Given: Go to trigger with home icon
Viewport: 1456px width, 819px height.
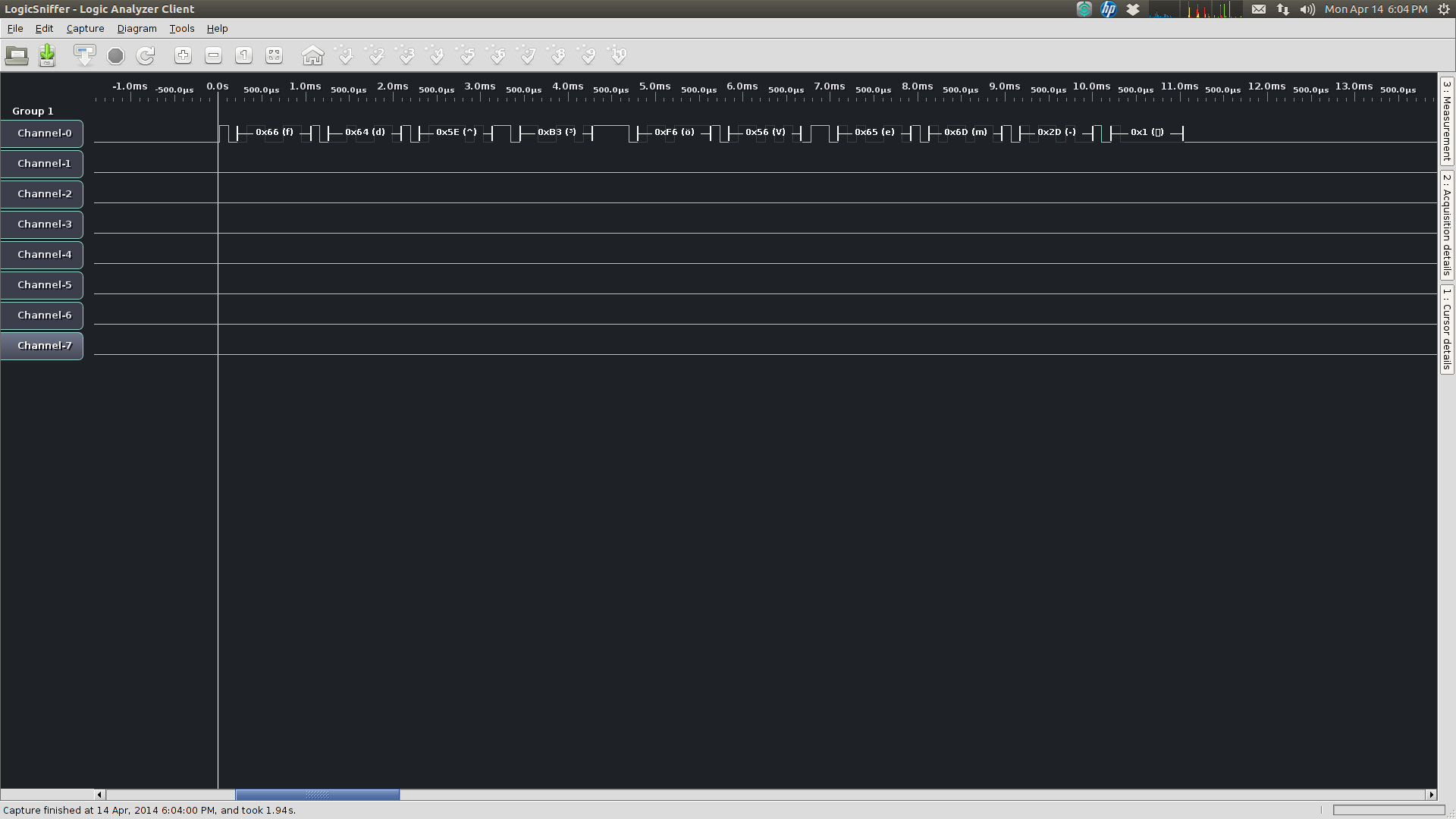Looking at the screenshot, I should coord(312,55).
